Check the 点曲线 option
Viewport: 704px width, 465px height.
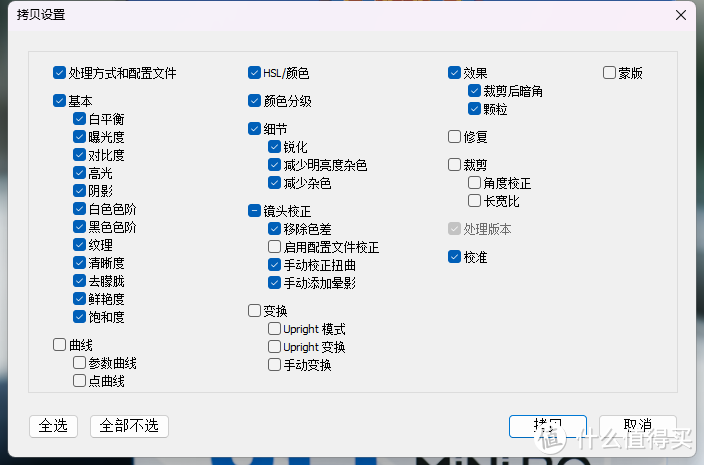[79, 381]
